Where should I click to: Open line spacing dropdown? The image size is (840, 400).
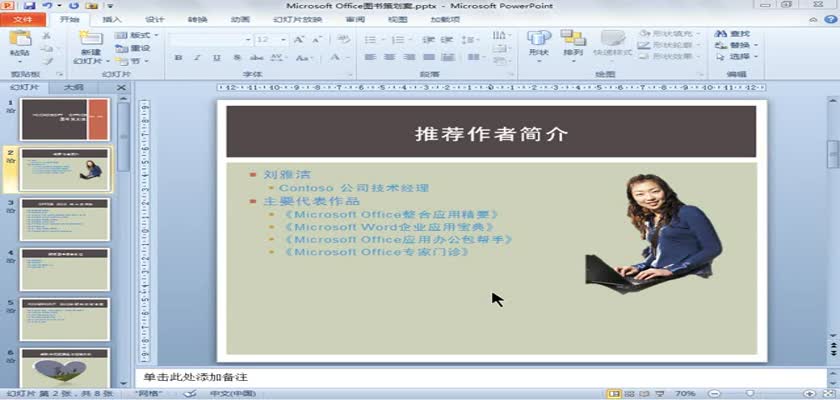(x=470, y=40)
